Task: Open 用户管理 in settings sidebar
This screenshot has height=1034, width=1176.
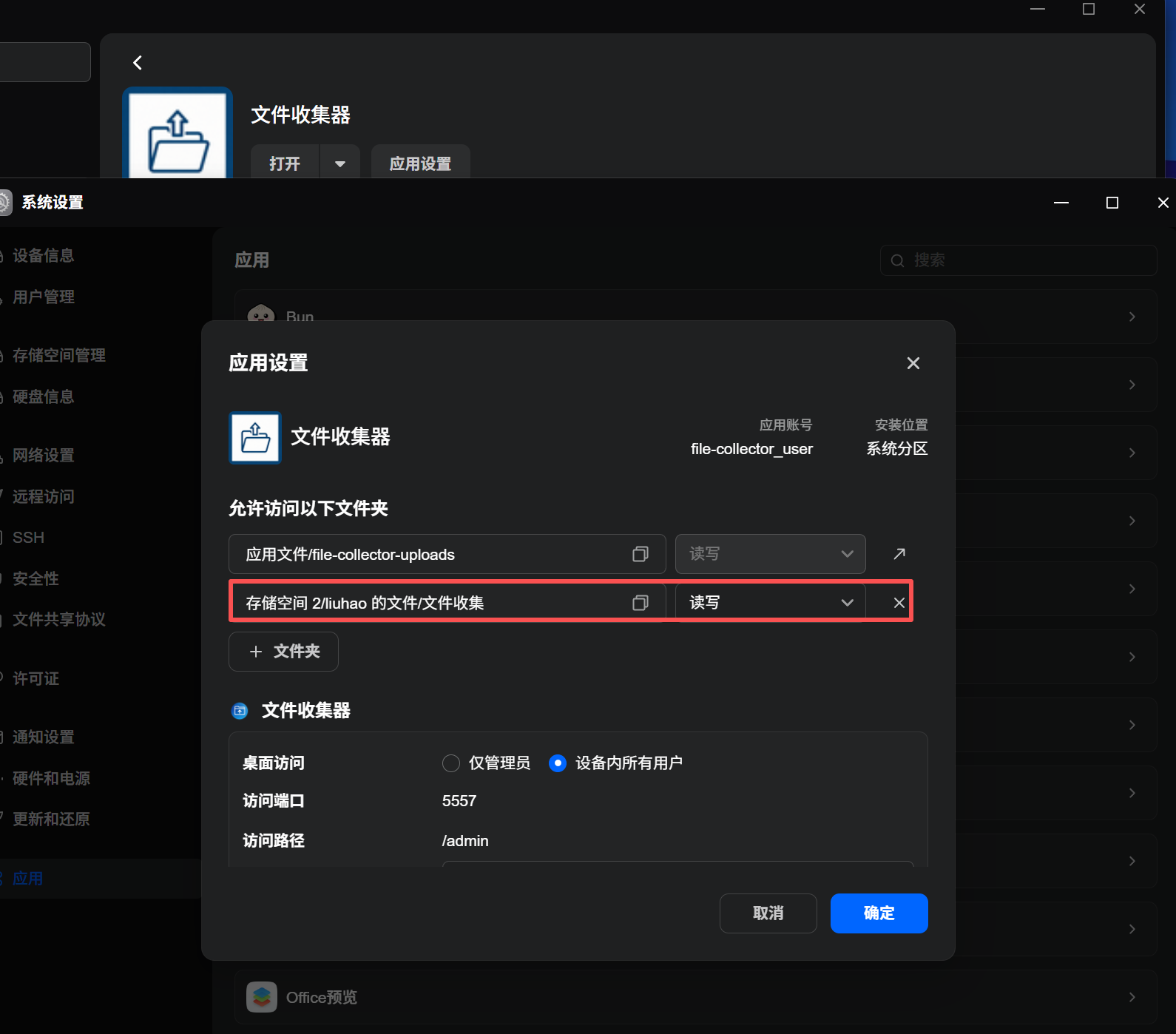Action: tap(44, 297)
